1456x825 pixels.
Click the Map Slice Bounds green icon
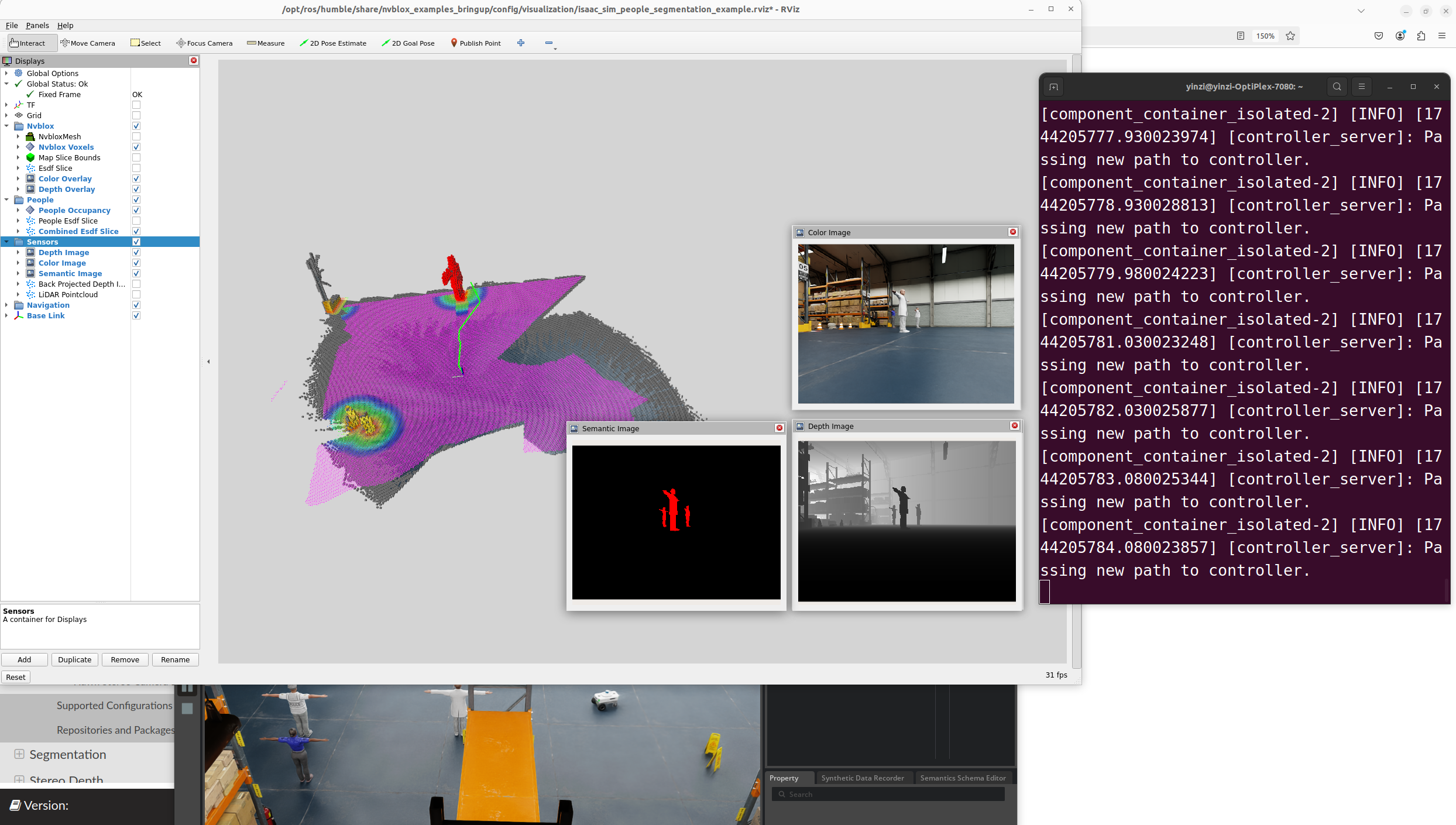pos(30,157)
